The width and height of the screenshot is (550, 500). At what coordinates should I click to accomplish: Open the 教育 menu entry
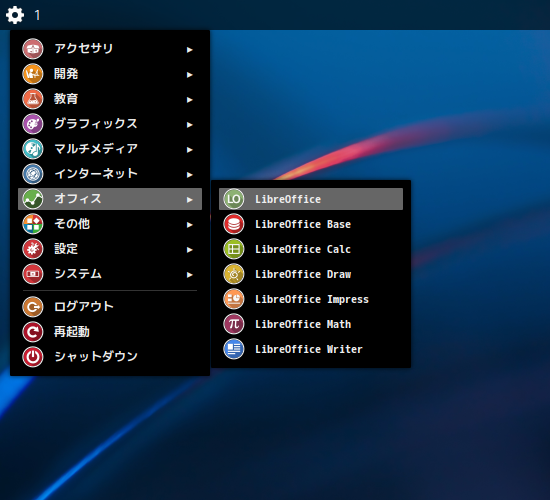[110, 99]
